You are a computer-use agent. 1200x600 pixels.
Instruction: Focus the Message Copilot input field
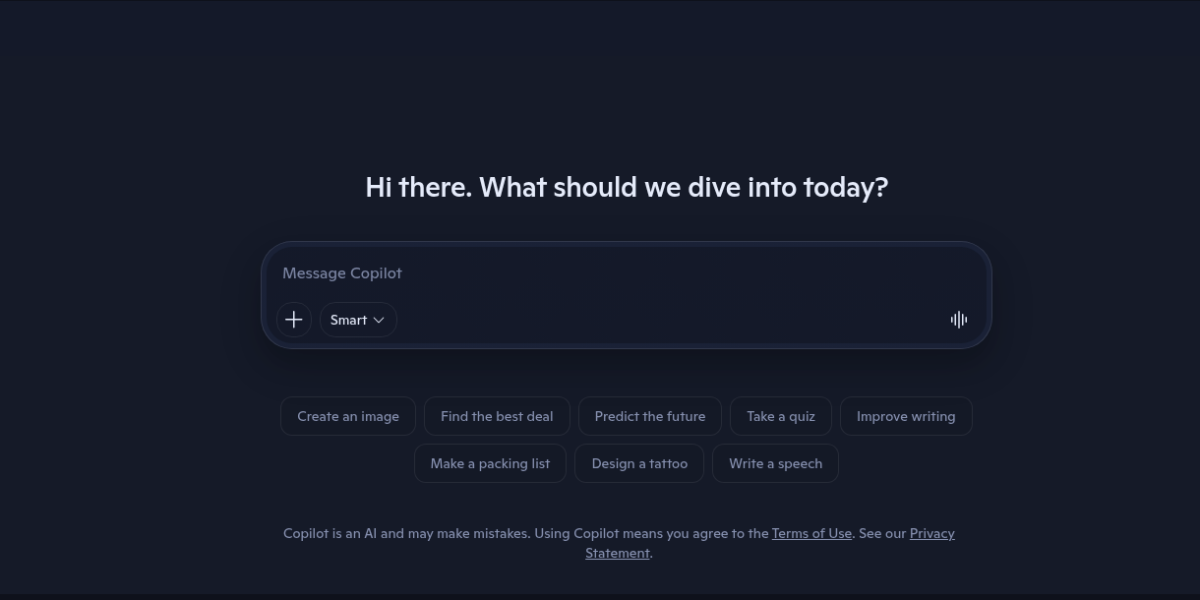pyautogui.click(x=626, y=273)
